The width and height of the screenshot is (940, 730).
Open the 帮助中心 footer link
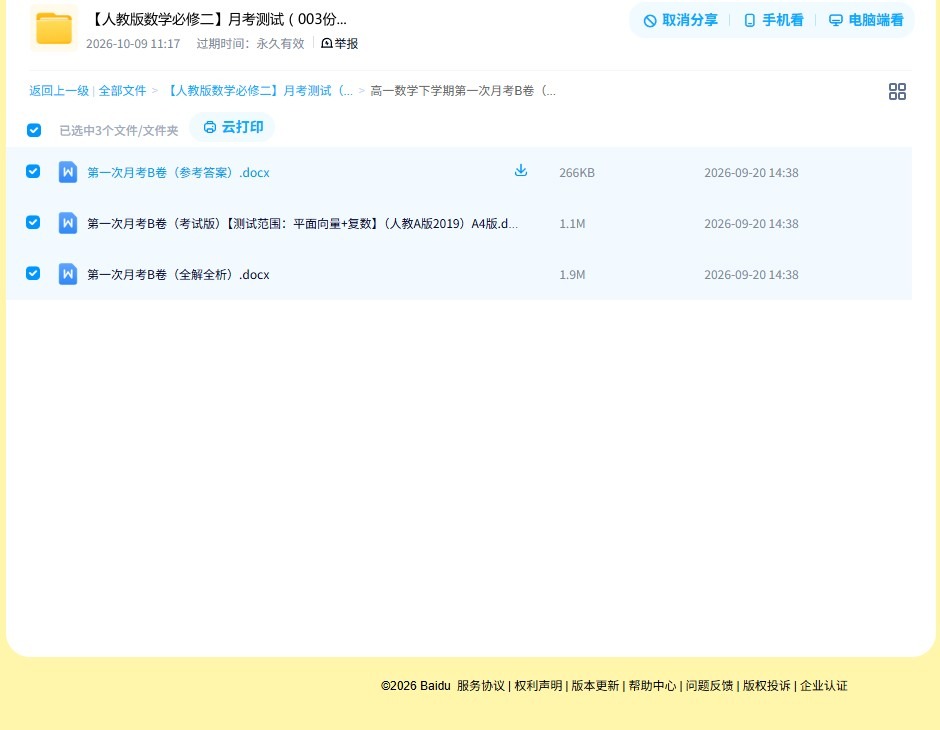click(x=652, y=686)
